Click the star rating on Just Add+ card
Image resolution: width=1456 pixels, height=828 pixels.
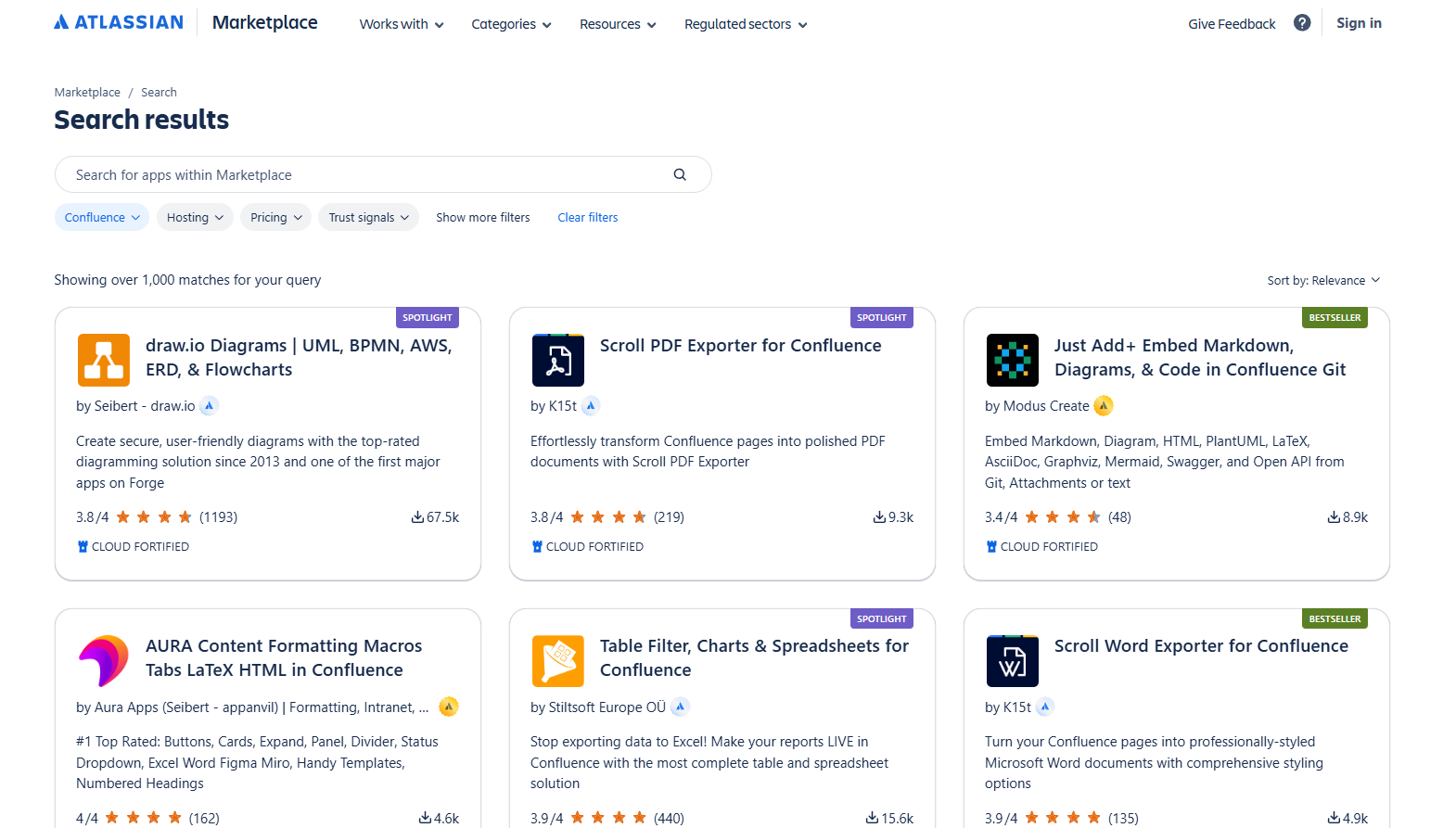pos(1063,516)
